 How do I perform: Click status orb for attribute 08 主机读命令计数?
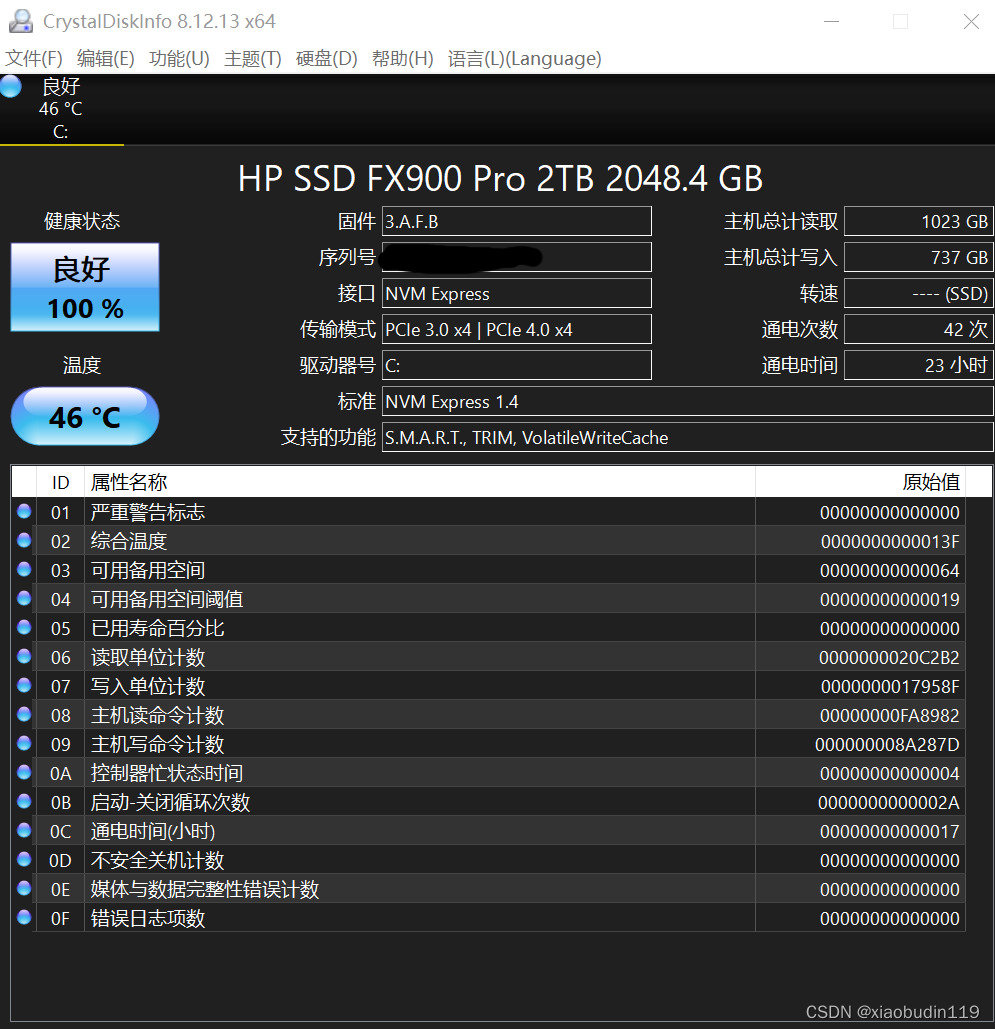(x=24, y=714)
